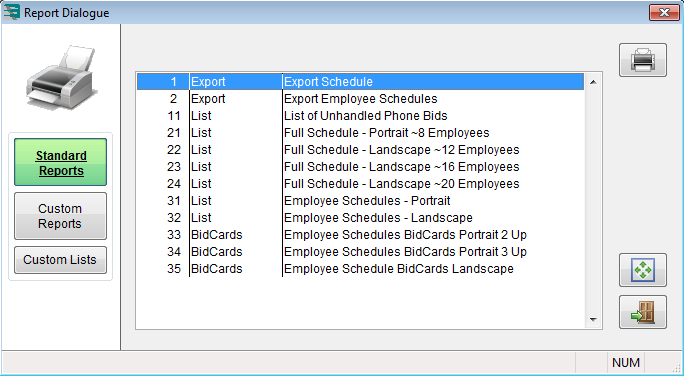Viewport: 684px width, 376px height.
Task: Click the NUM status bar indicator
Action: click(626, 363)
